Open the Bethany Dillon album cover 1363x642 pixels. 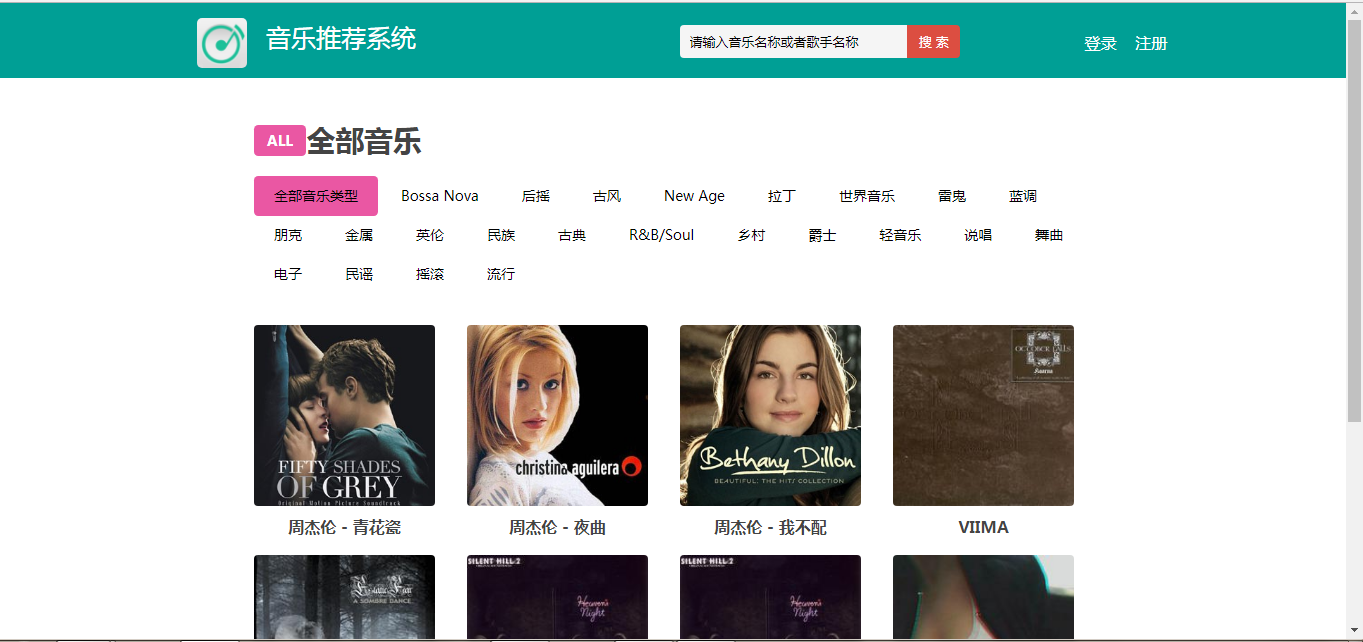tap(770, 415)
